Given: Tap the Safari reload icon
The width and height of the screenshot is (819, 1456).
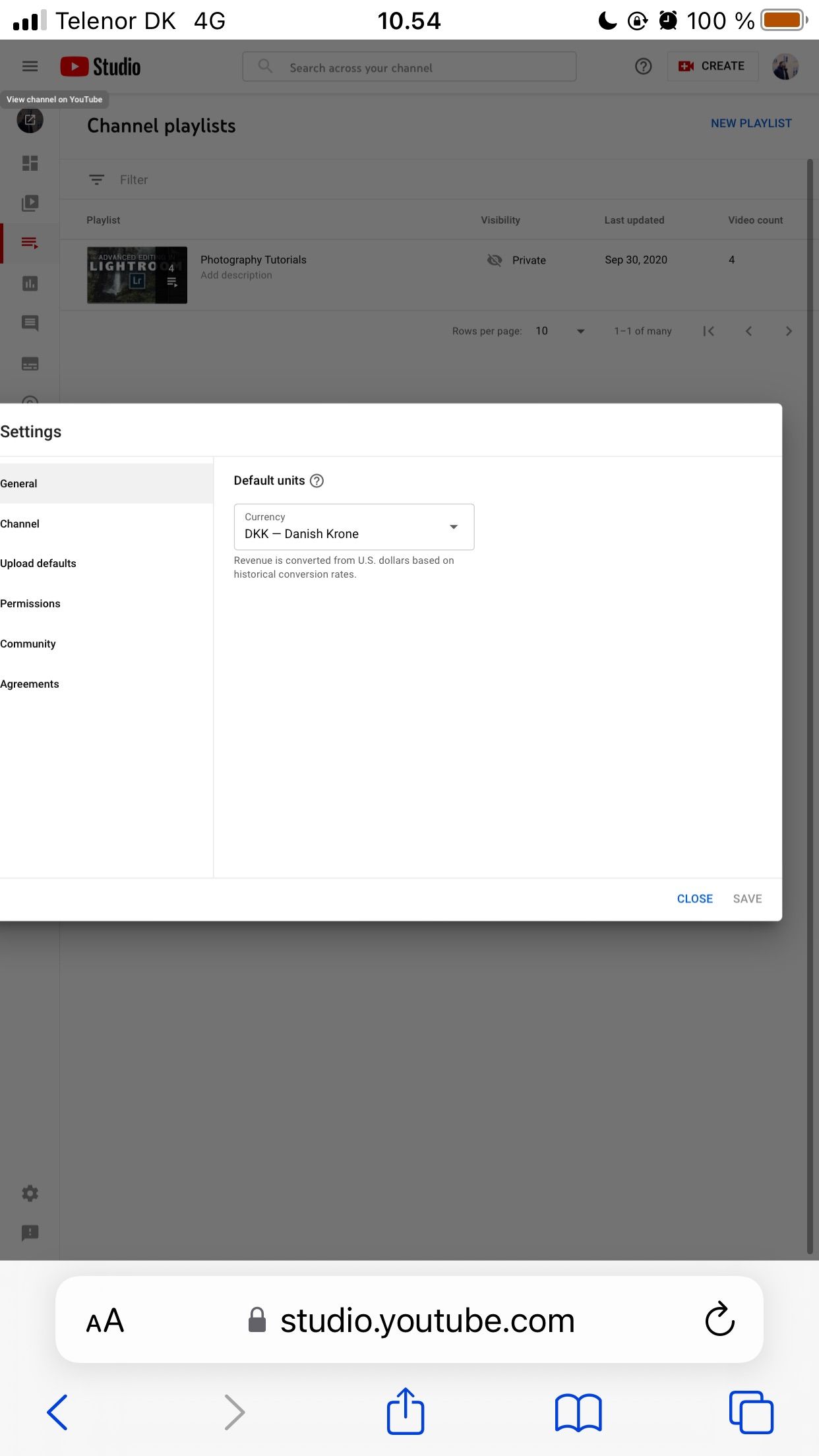Looking at the screenshot, I should click(x=719, y=1319).
